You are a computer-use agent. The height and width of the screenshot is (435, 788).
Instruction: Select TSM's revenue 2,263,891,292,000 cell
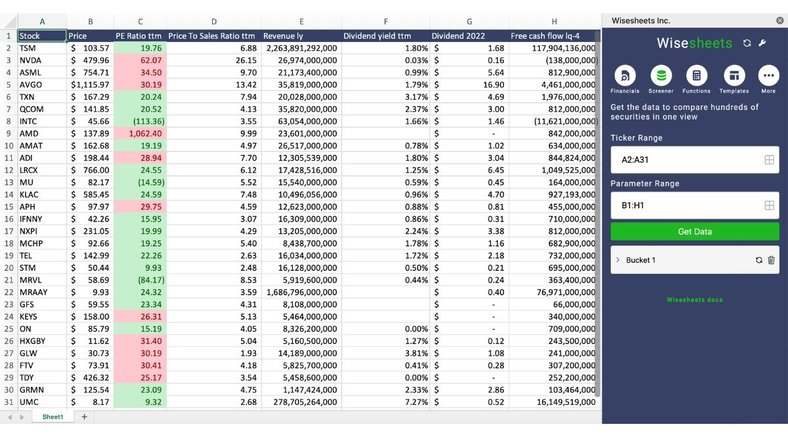pyautogui.click(x=301, y=48)
